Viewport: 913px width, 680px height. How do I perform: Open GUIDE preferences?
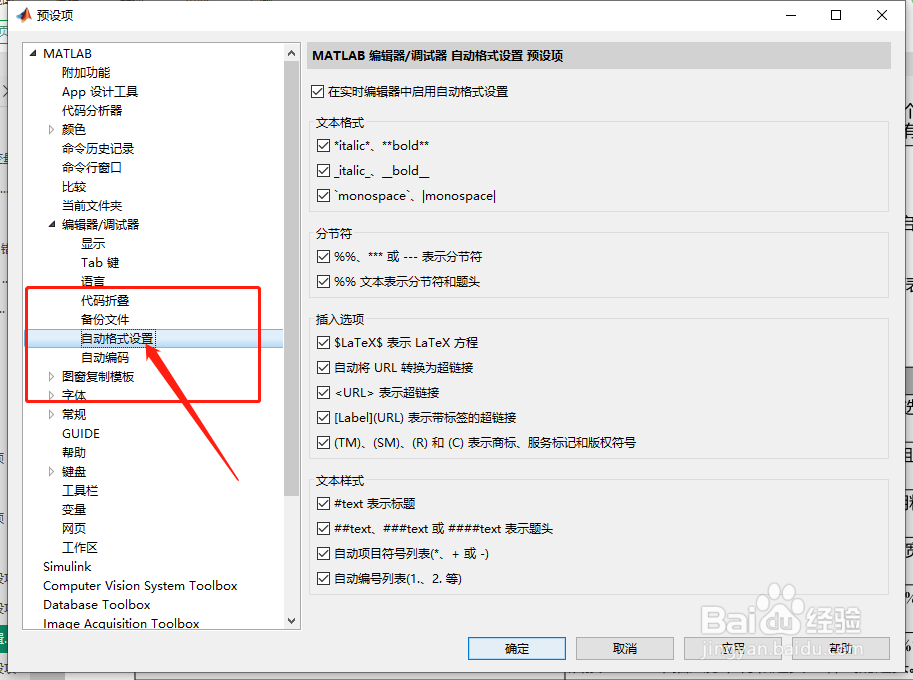81,434
